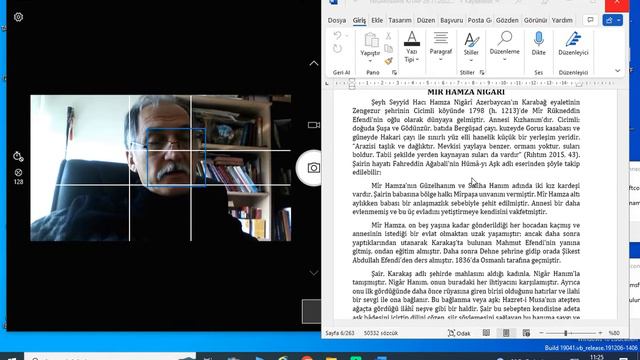
Task: Open the photo timer setting in Camera
Action: 18,156
